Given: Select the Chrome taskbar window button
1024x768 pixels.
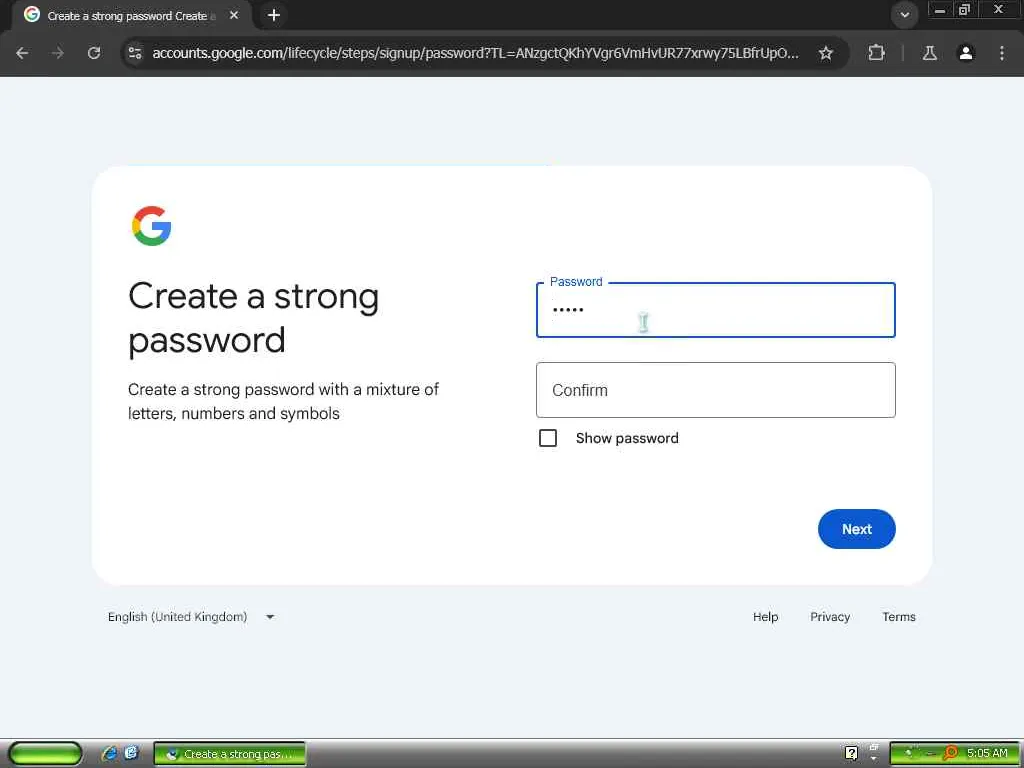Looking at the screenshot, I should click(x=230, y=754).
